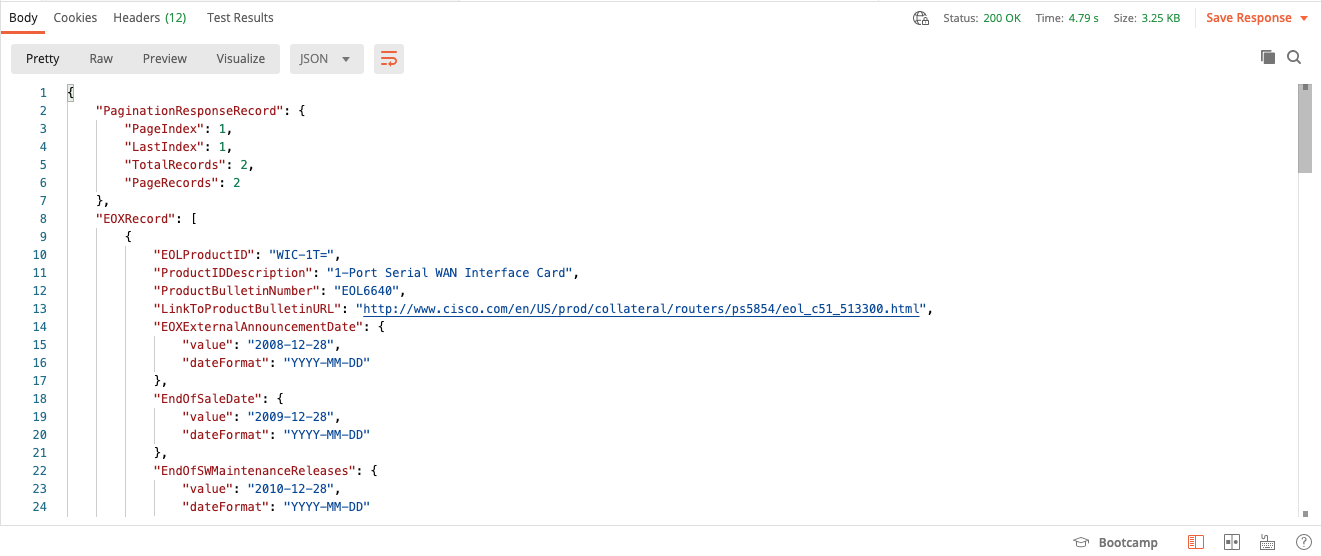
Task: Click the network globe icon
Action: pyautogui.click(x=921, y=18)
